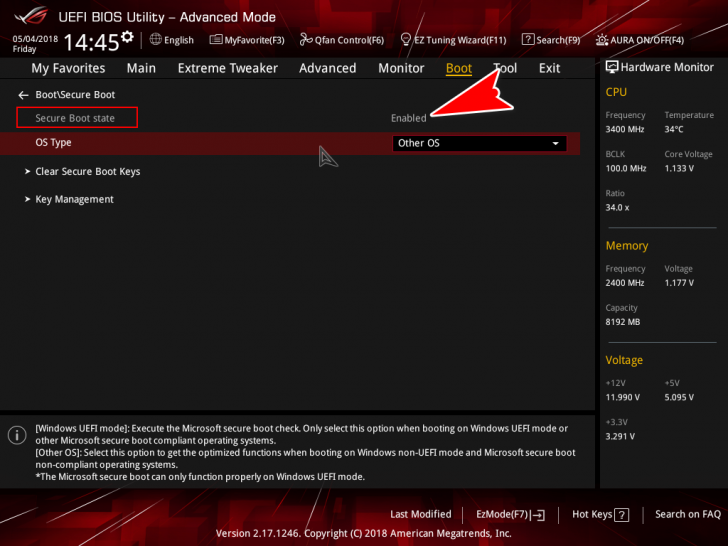Click Qfan Control(F6) label

349,40
